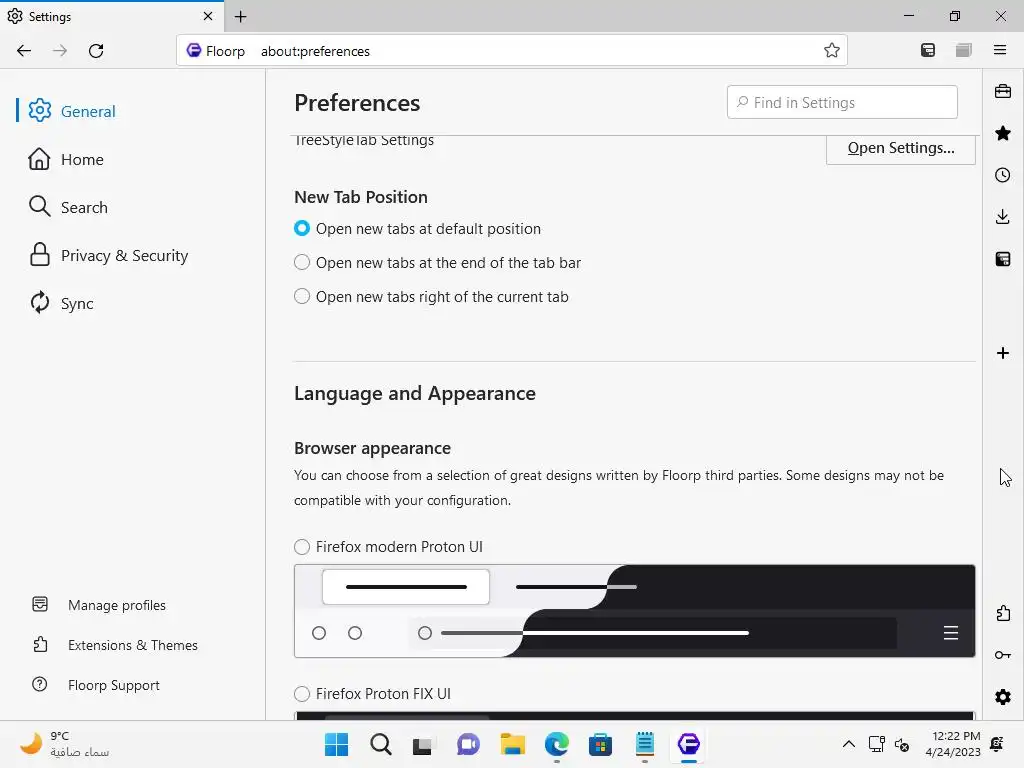Open sidebar settings gear icon
The image size is (1024, 768).
tap(1003, 697)
